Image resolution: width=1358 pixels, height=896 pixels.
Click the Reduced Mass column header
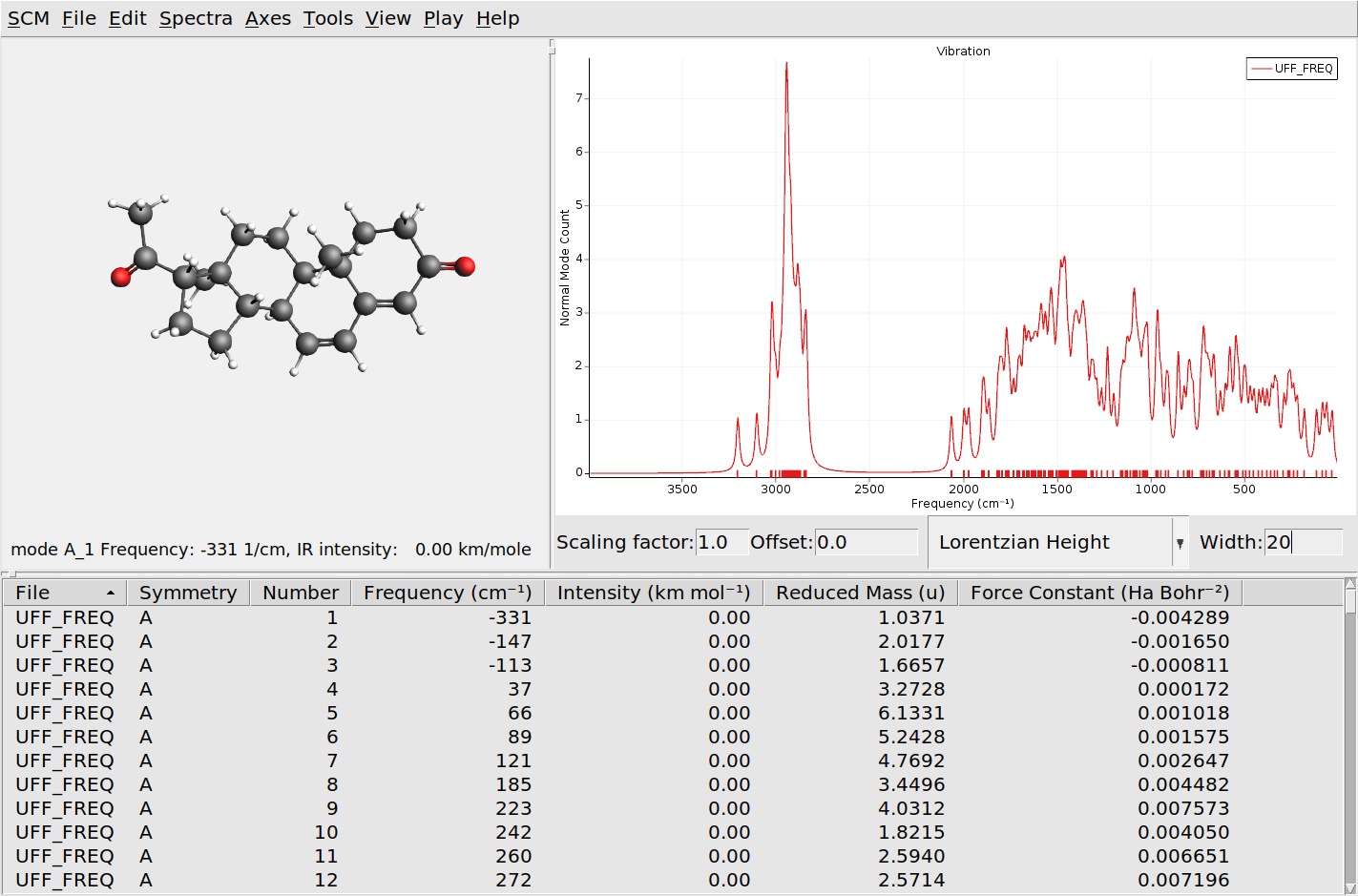[860, 592]
